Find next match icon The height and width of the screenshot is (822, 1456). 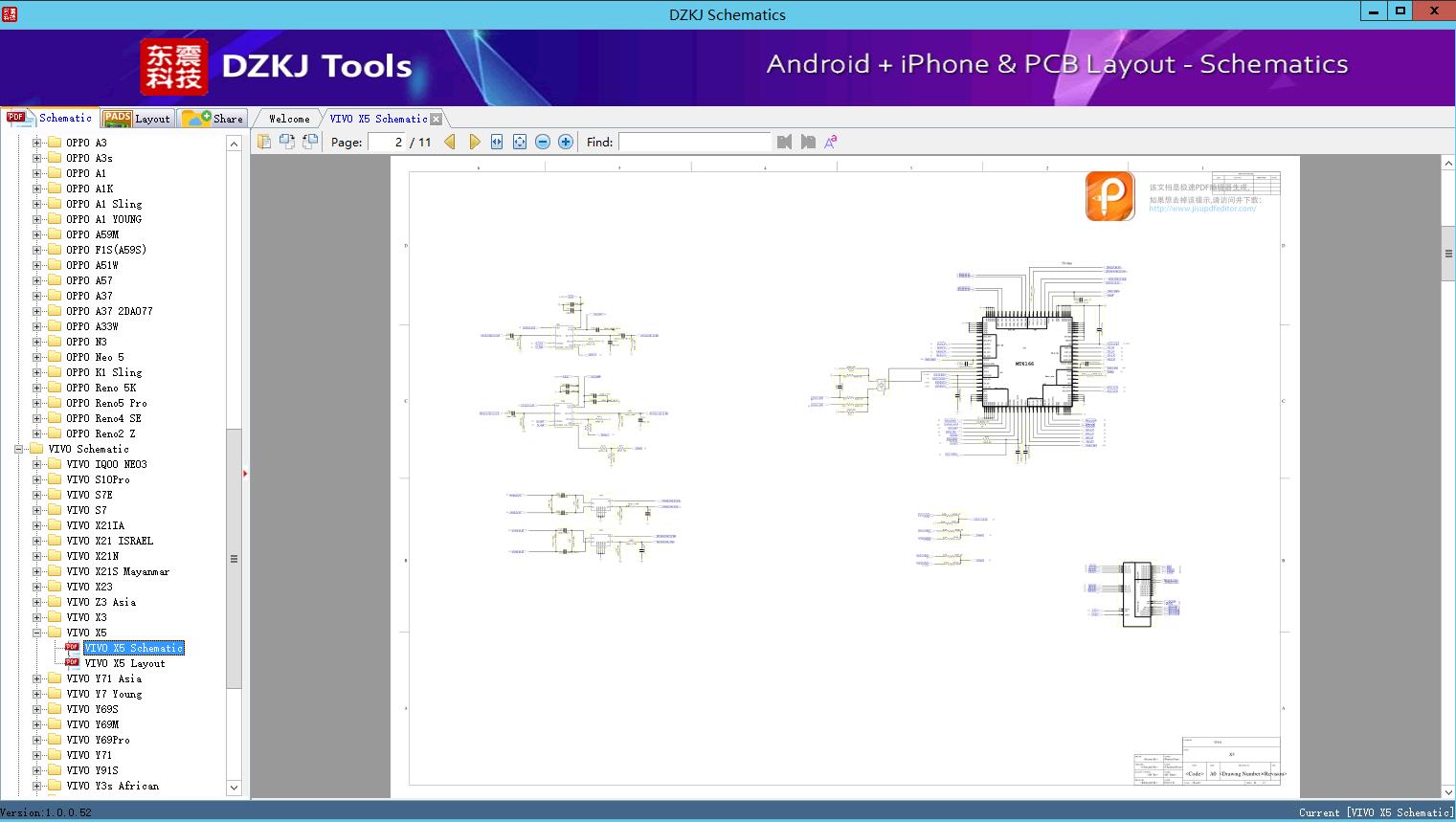pyautogui.click(x=808, y=142)
